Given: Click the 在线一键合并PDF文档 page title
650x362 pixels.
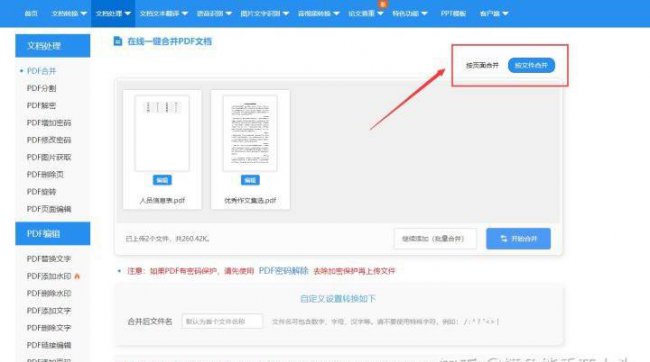Looking at the screenshot, I should (x=170, y=41).
